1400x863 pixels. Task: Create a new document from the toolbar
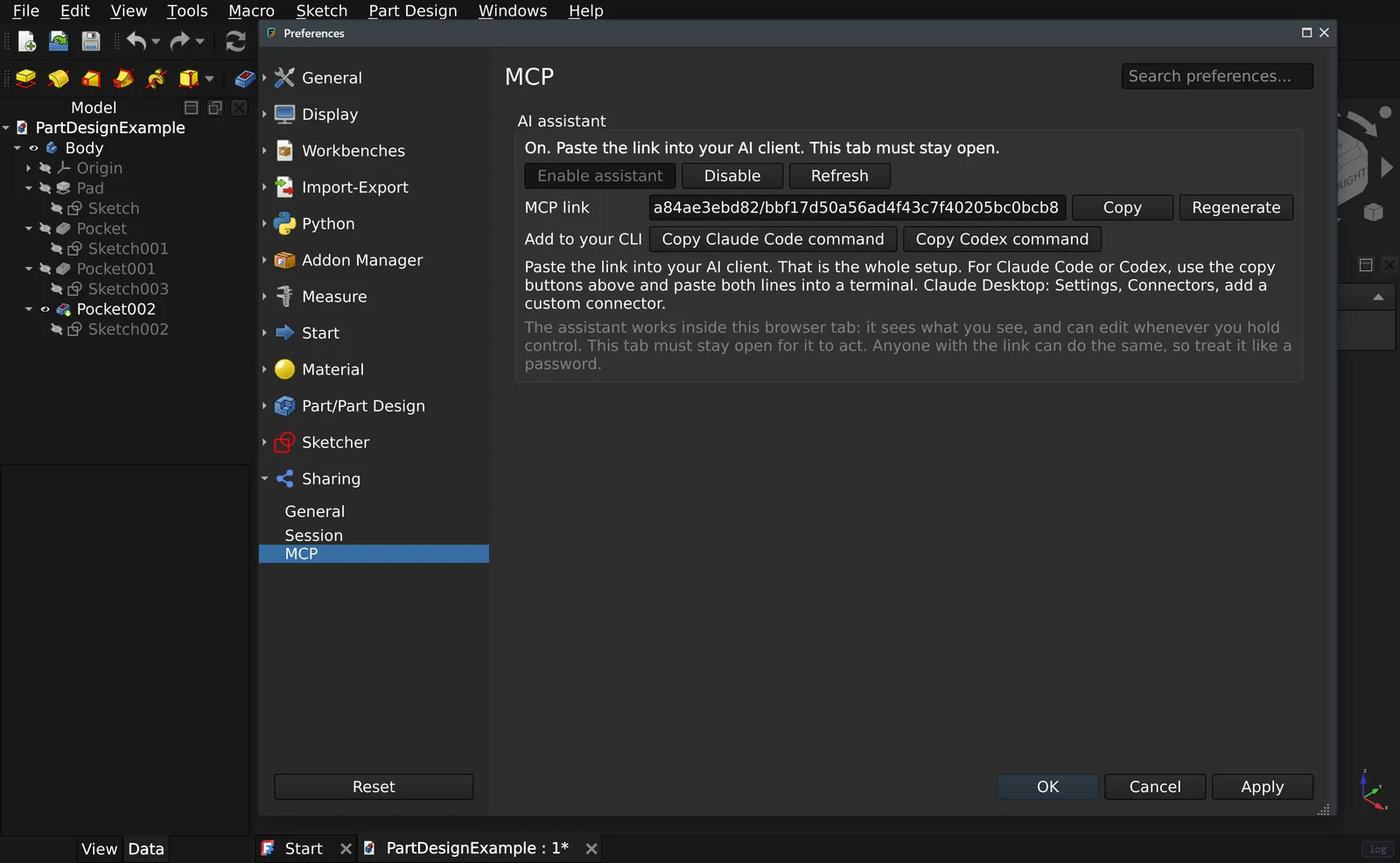pos(26,41)
